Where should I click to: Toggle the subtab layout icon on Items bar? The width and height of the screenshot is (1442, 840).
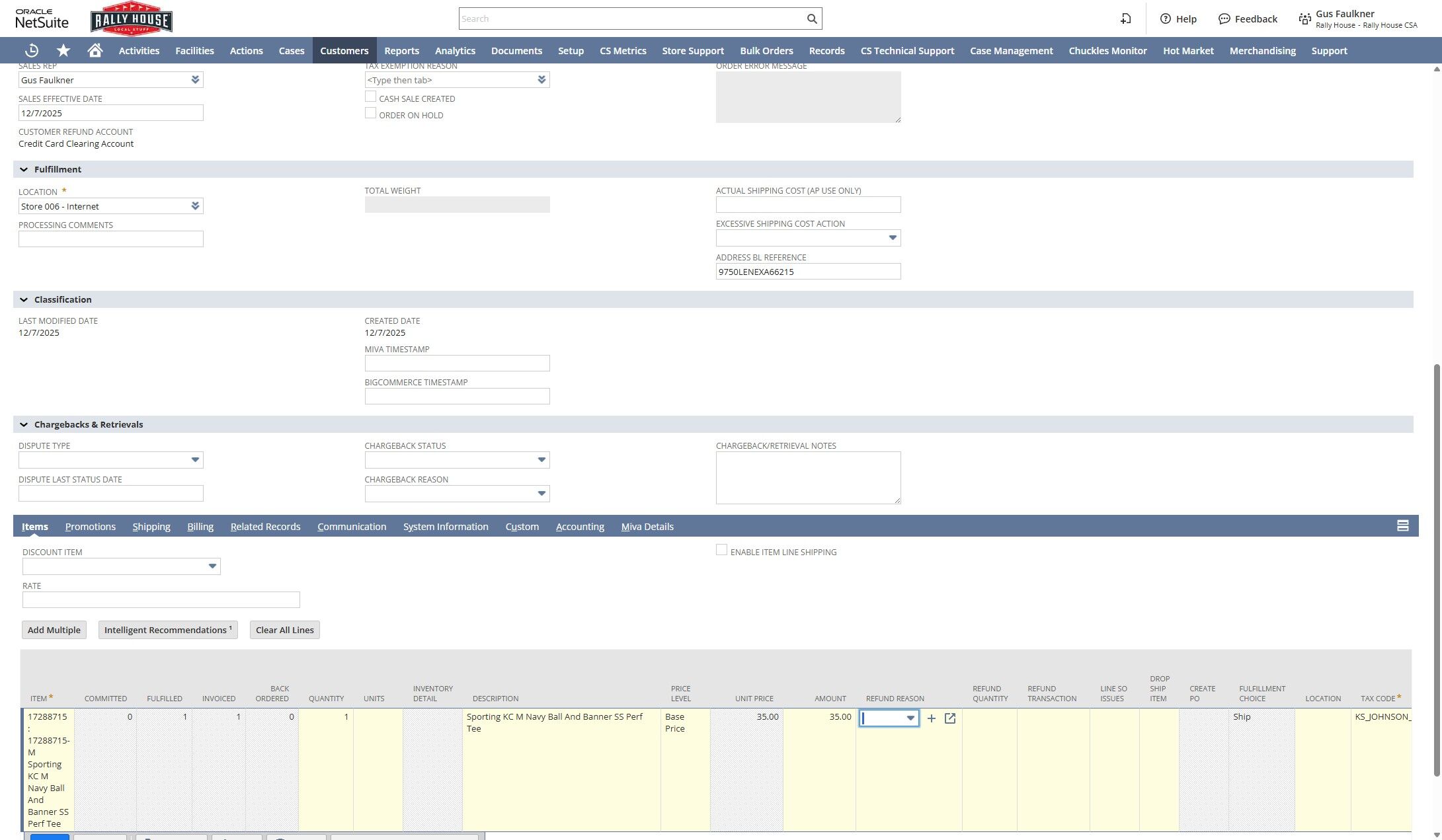click(x=1402, y=526)
